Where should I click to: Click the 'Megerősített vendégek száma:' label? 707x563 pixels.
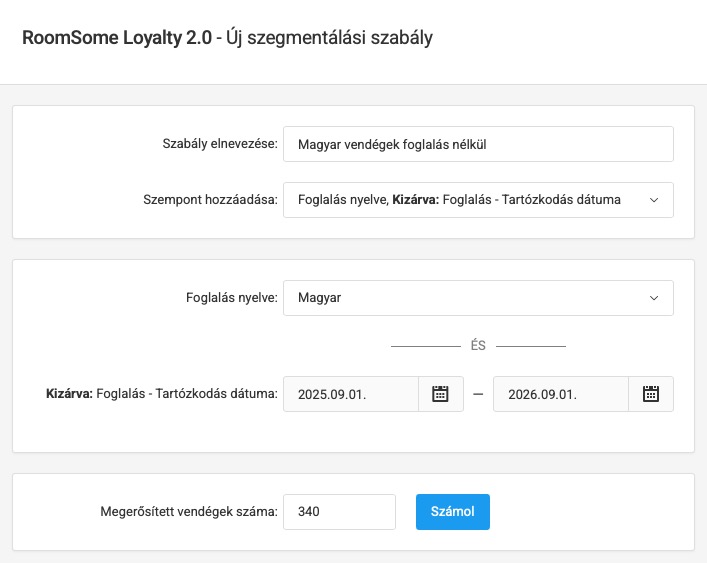click(188, 512)
